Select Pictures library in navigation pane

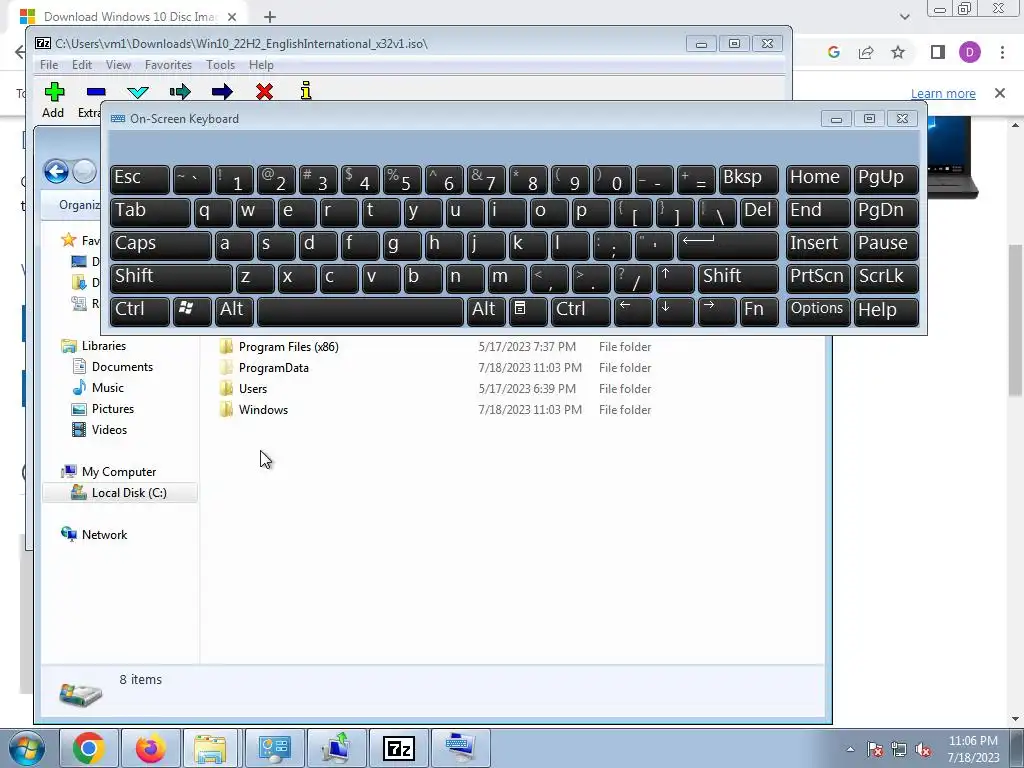point(113,409)
